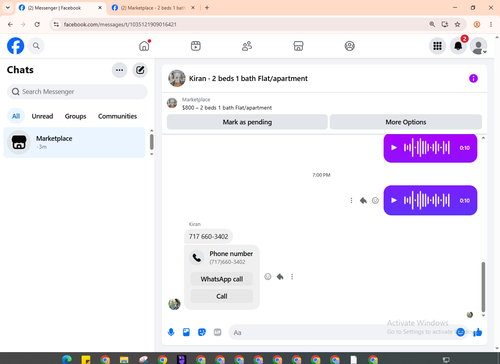Open Facebook home via logo
The height and width of the screenshot is (364, 500).
tap(16, 46)
